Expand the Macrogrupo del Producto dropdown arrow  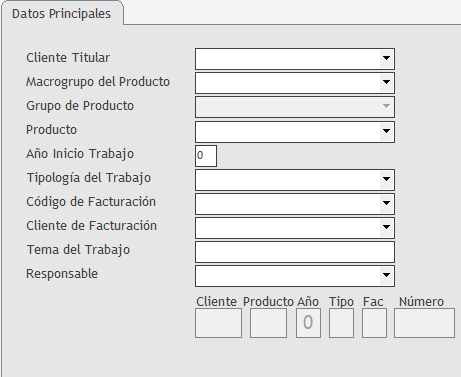coord(386,82)
